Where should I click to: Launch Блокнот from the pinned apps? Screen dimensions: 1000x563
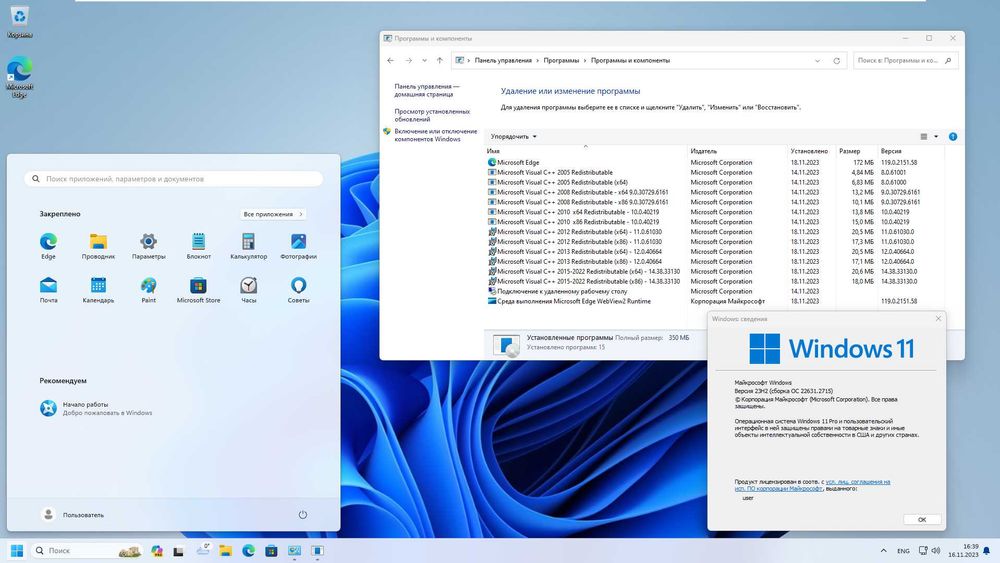pos(198,245)
